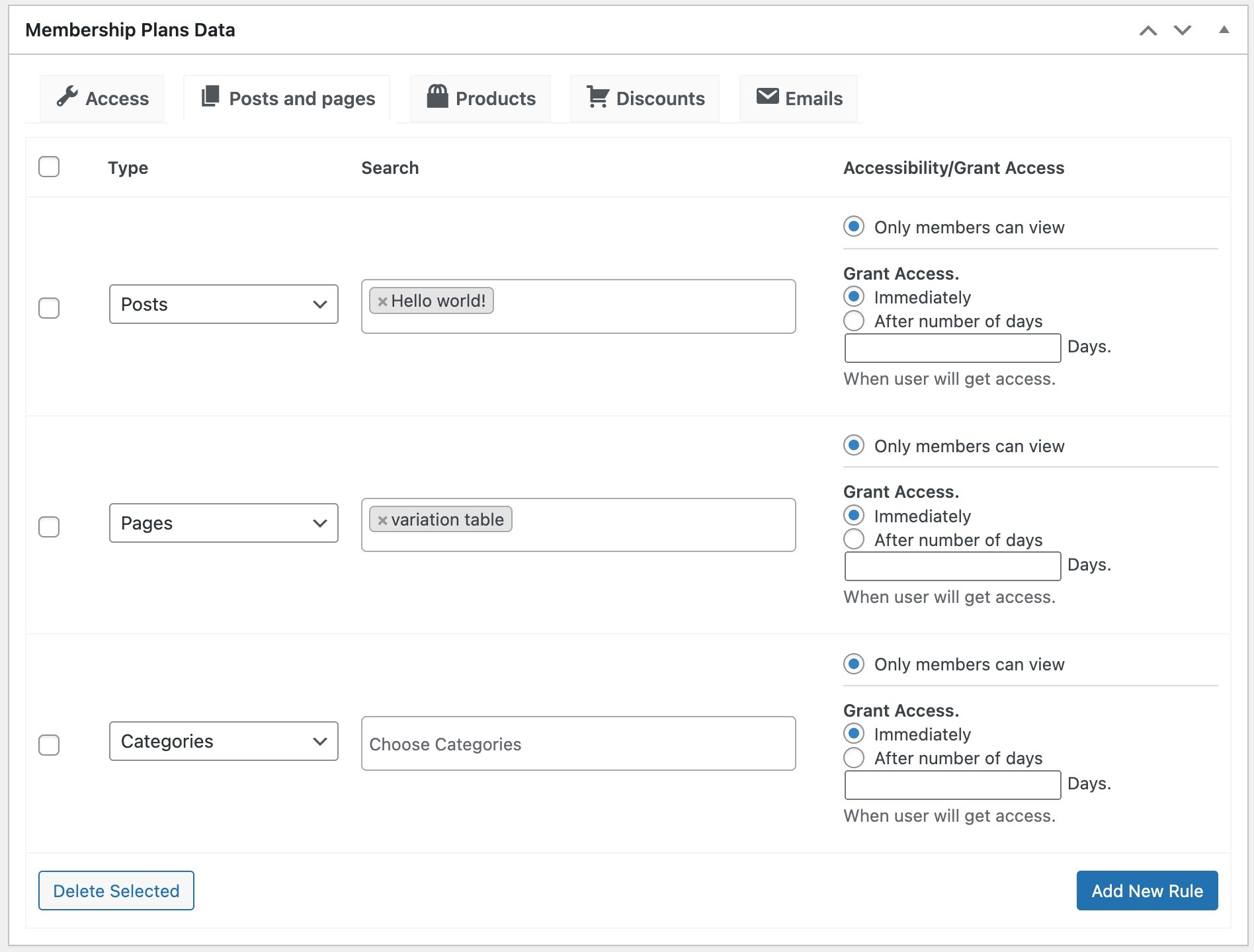Click the 'Accessibility/Grant Access' column header
This screenshot has width=1254, height=952.
[954, 168]
